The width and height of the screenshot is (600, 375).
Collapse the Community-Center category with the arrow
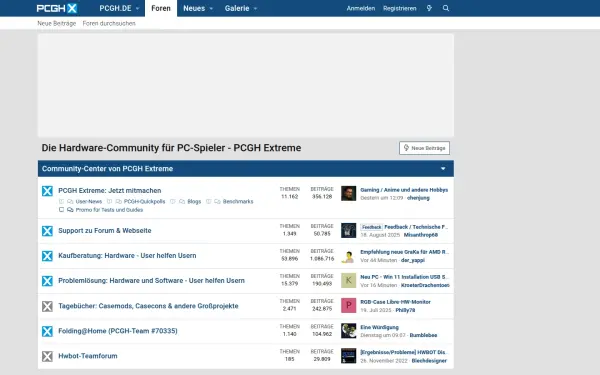[x=443, y=169]
